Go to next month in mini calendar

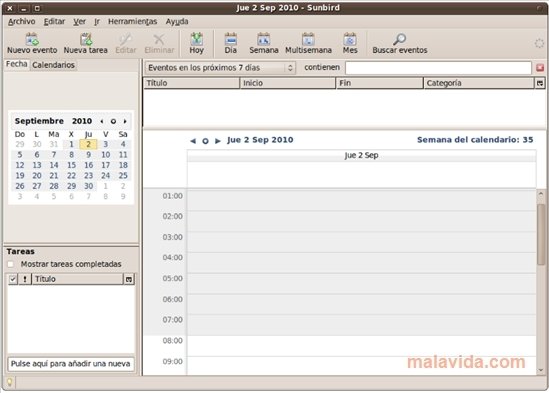pyautogui.click(x=125, y=121)
